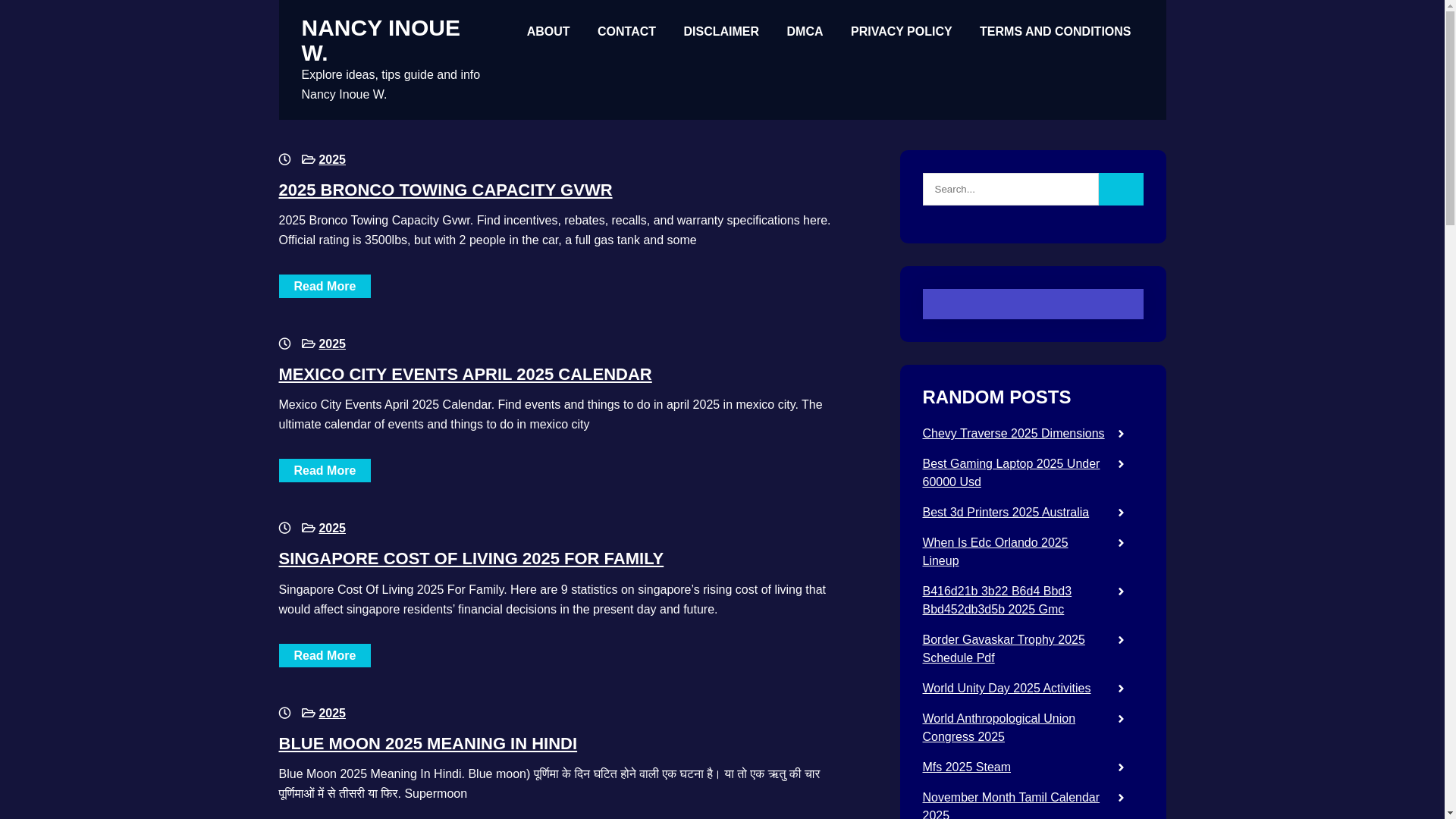
Task: Click the 2025 category above the Blue Moon post
Action: coord(332,714)
